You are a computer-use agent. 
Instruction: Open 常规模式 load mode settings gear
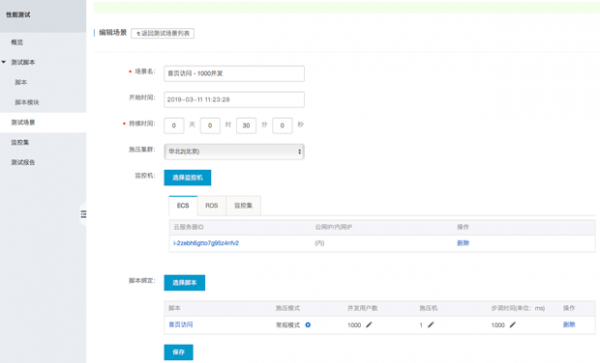[x=308, y=325]
